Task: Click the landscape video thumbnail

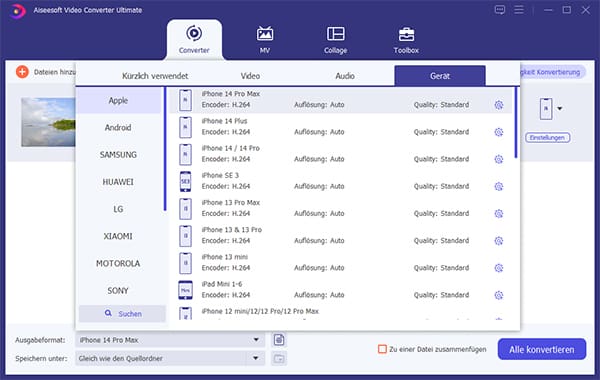Action: pos(48,122)
